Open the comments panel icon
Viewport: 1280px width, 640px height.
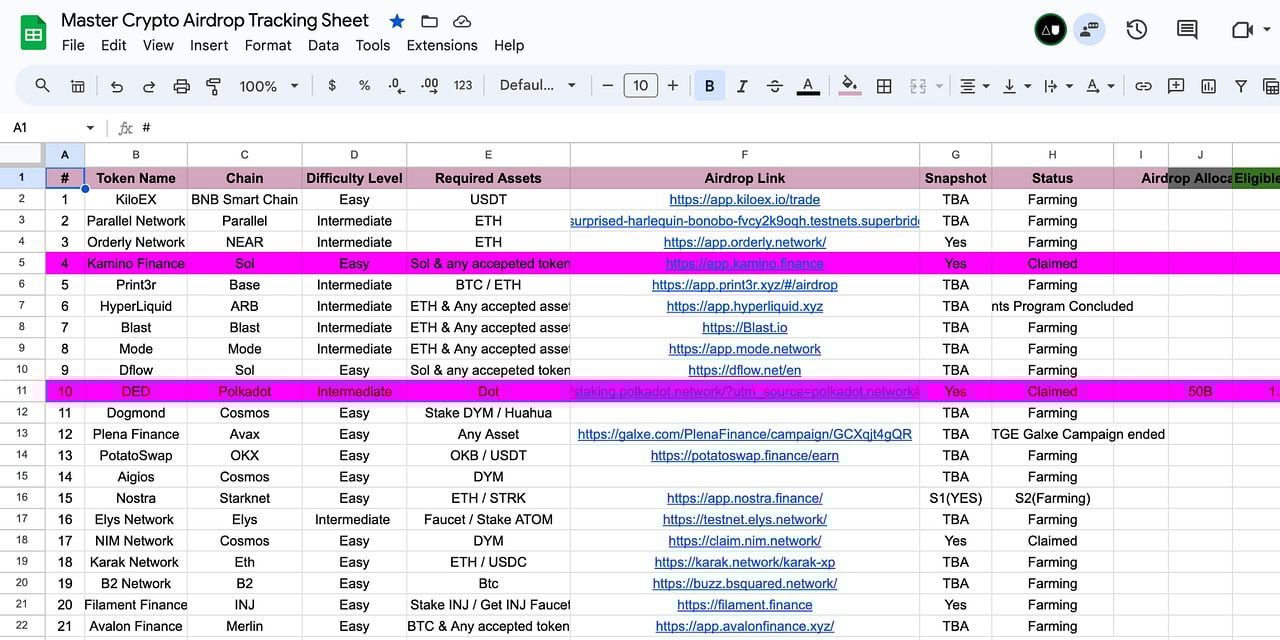(x=1187, y=30)
